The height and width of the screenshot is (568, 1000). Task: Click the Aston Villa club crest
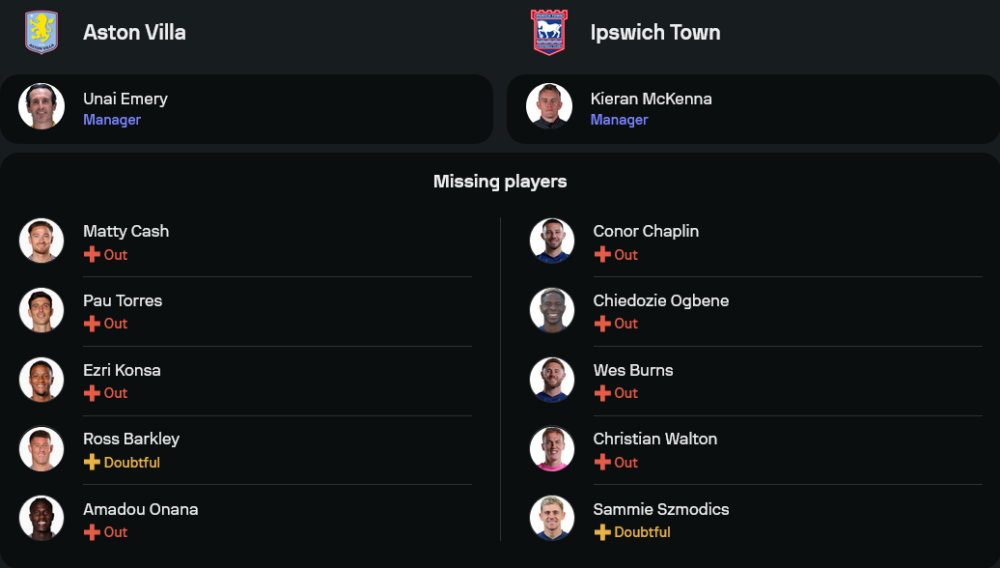(x=41, y=32)
